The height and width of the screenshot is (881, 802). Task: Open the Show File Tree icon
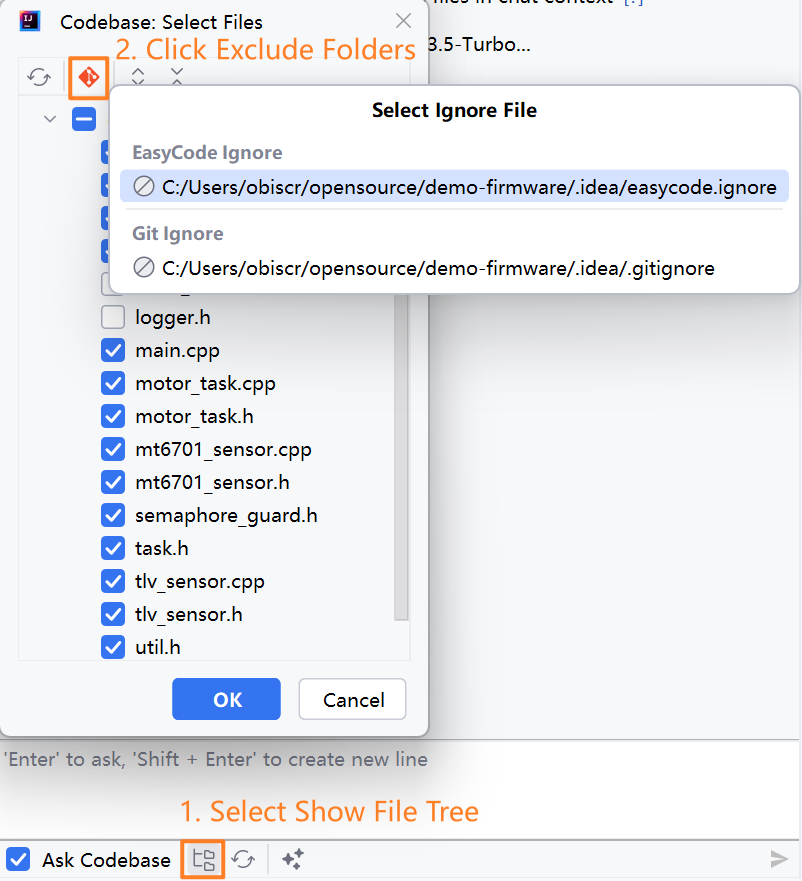coord(203,859)
